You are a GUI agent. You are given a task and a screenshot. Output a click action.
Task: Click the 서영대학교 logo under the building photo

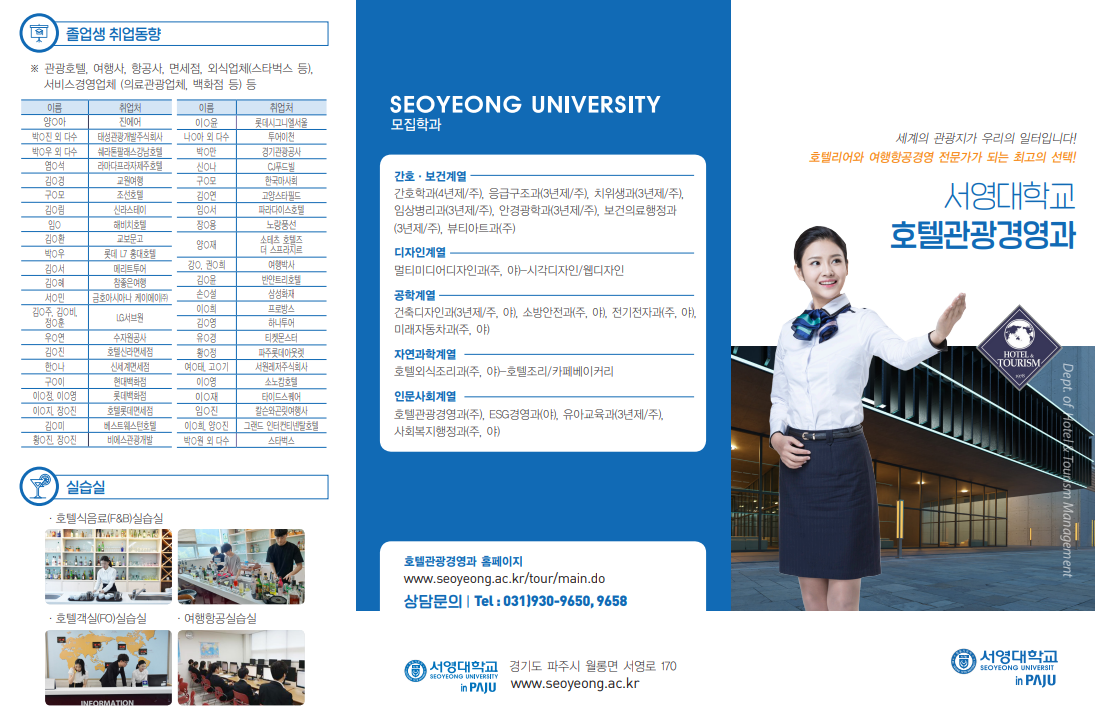coord(1003,665)
